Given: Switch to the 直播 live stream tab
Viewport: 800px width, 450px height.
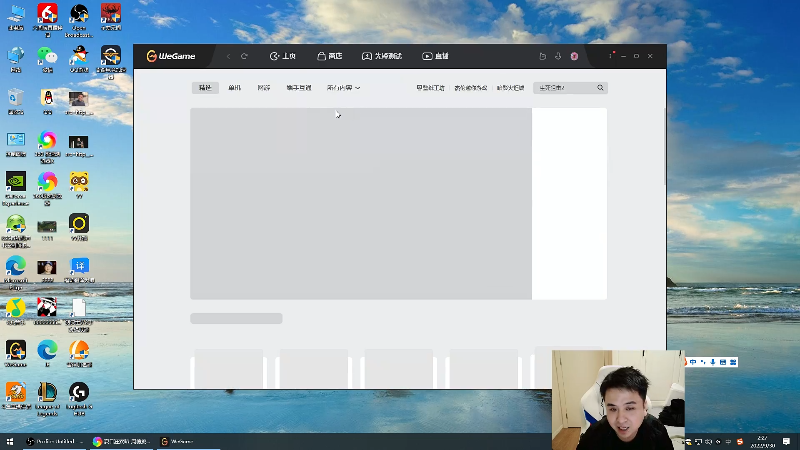Looking at the screenshot, I should [x=435, y=56].
